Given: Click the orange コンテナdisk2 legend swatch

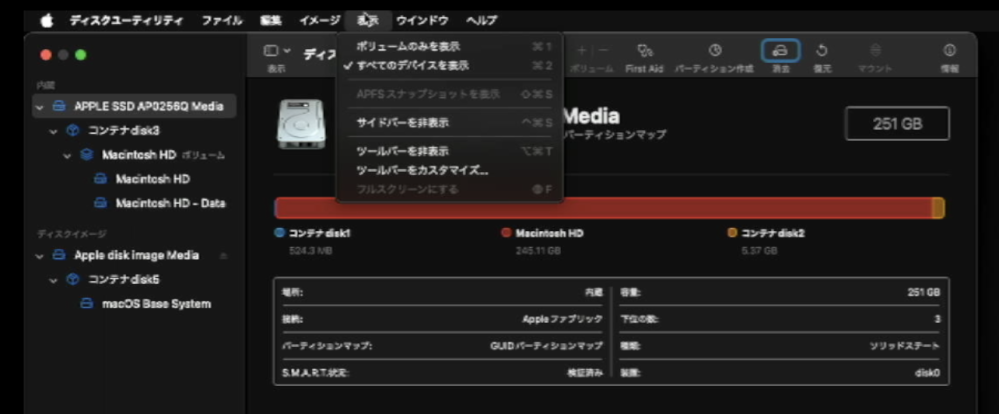Looking at the screenshot, I should click(732, 233).
